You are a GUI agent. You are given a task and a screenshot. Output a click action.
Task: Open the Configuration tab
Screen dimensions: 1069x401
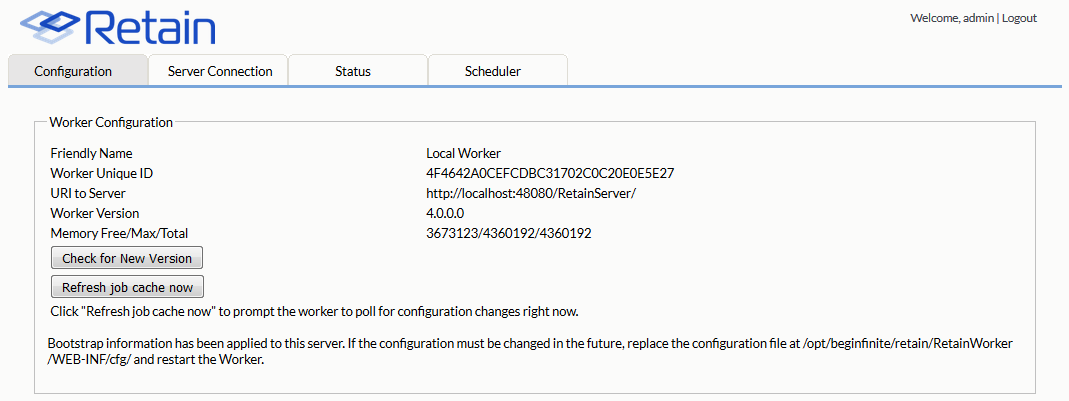[73, 71]
